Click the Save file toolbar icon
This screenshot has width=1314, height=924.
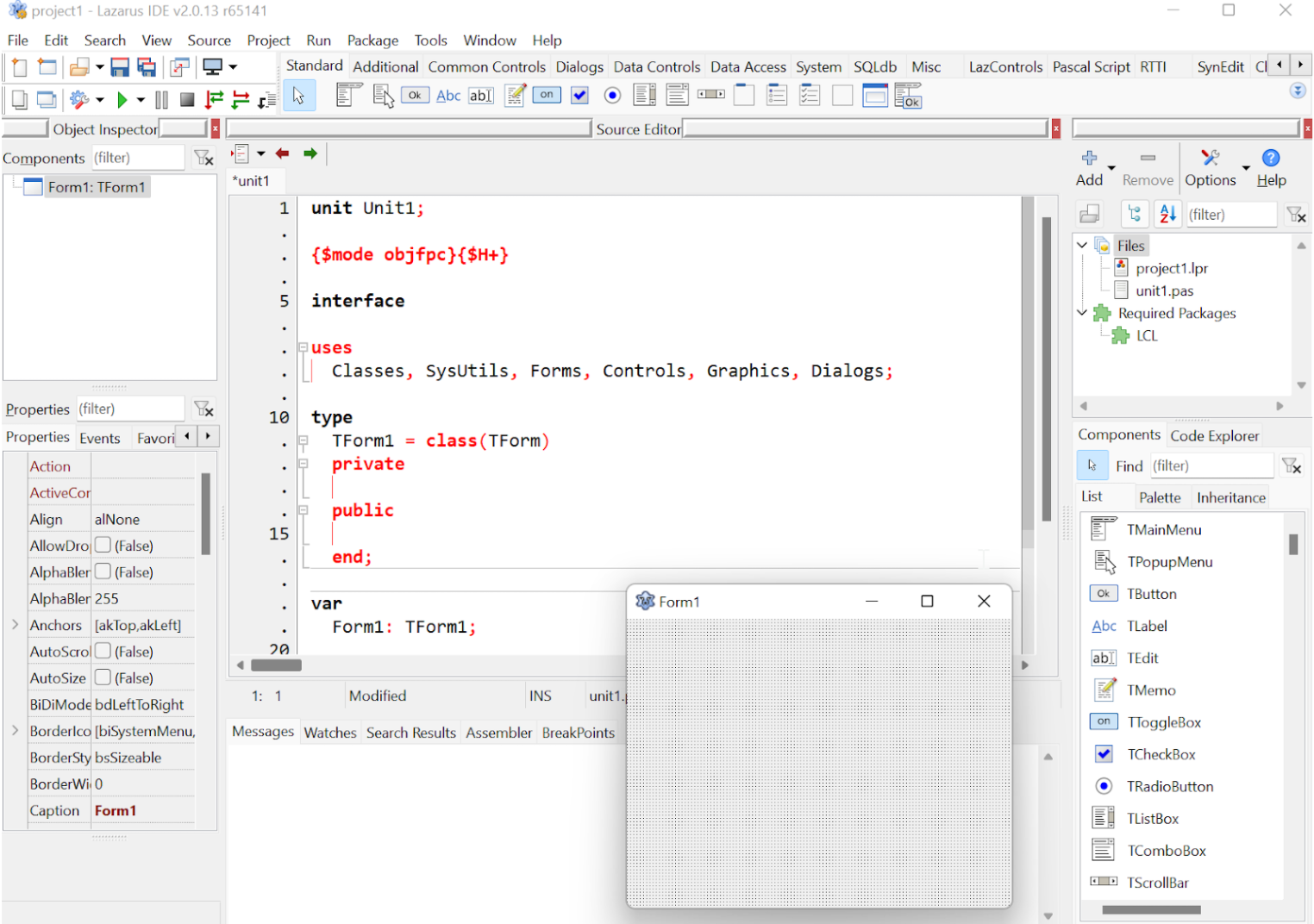coord(120,66)
